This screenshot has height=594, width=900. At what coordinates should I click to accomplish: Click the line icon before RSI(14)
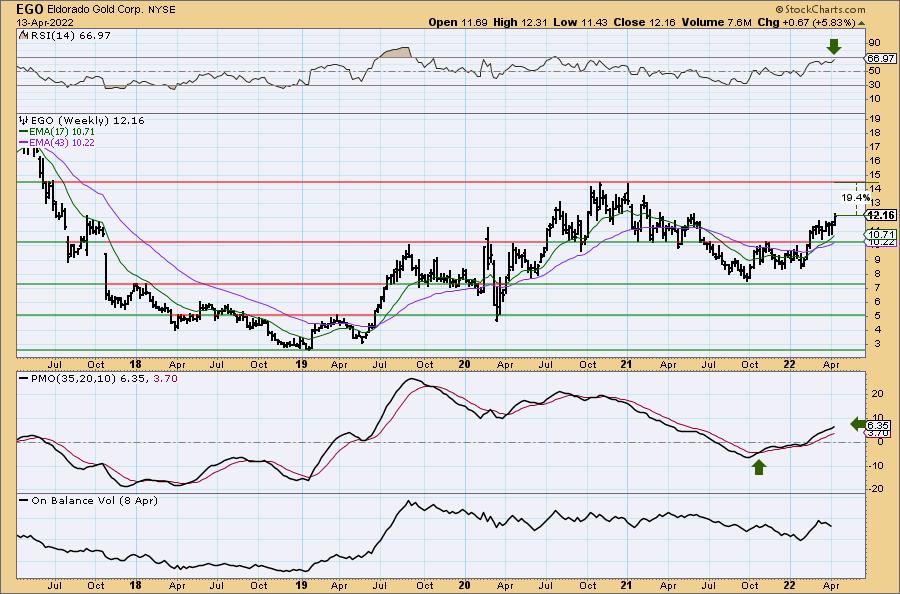(23, 36)
